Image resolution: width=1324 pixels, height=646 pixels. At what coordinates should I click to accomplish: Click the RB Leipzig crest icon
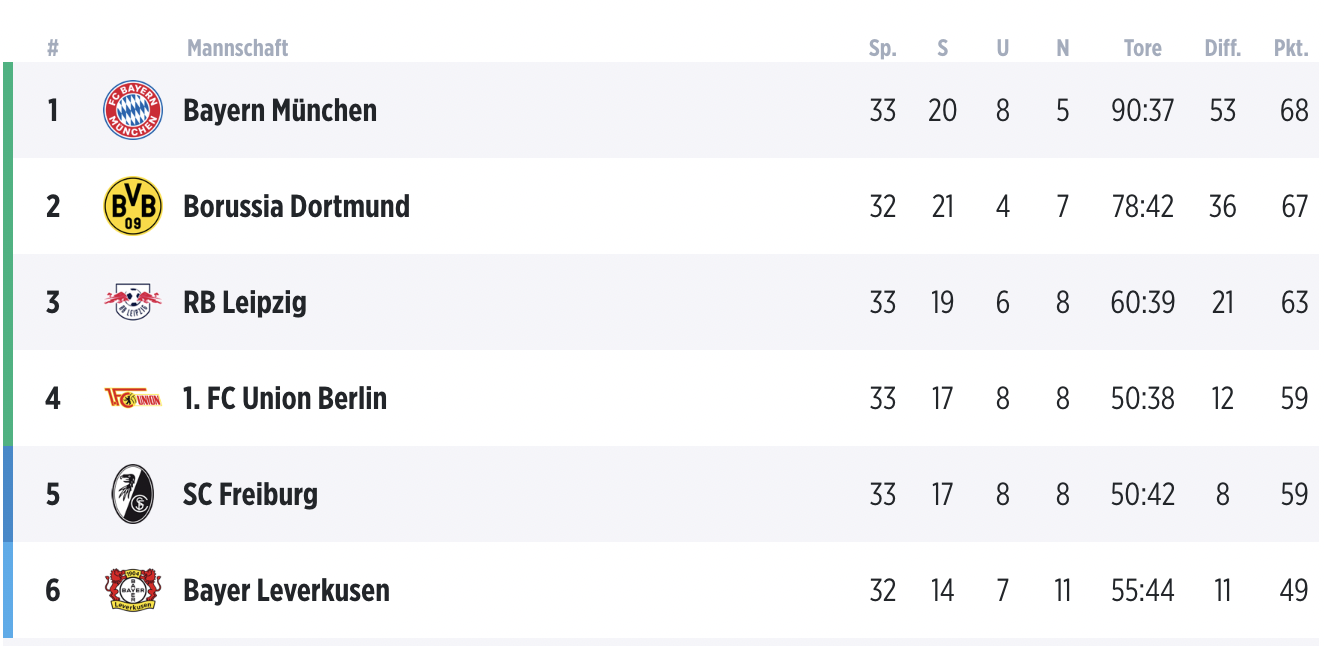click(133, 302)
